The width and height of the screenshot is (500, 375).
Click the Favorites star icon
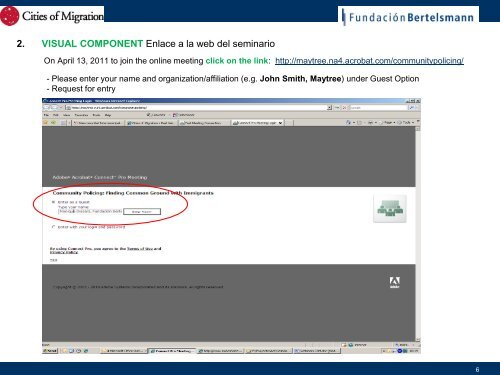(x=45, y=123)
